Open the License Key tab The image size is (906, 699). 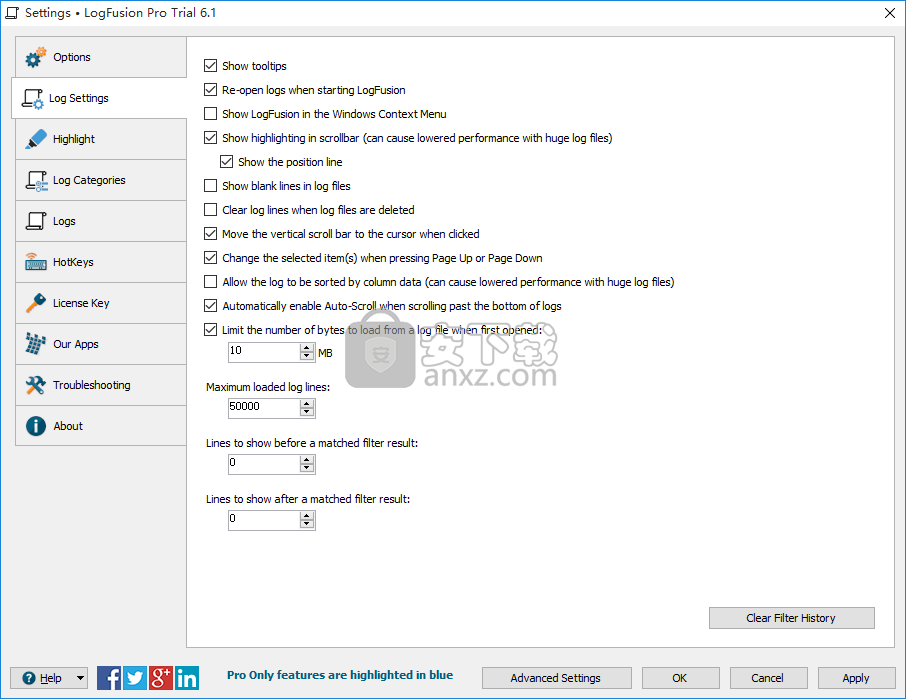[101, 303]
